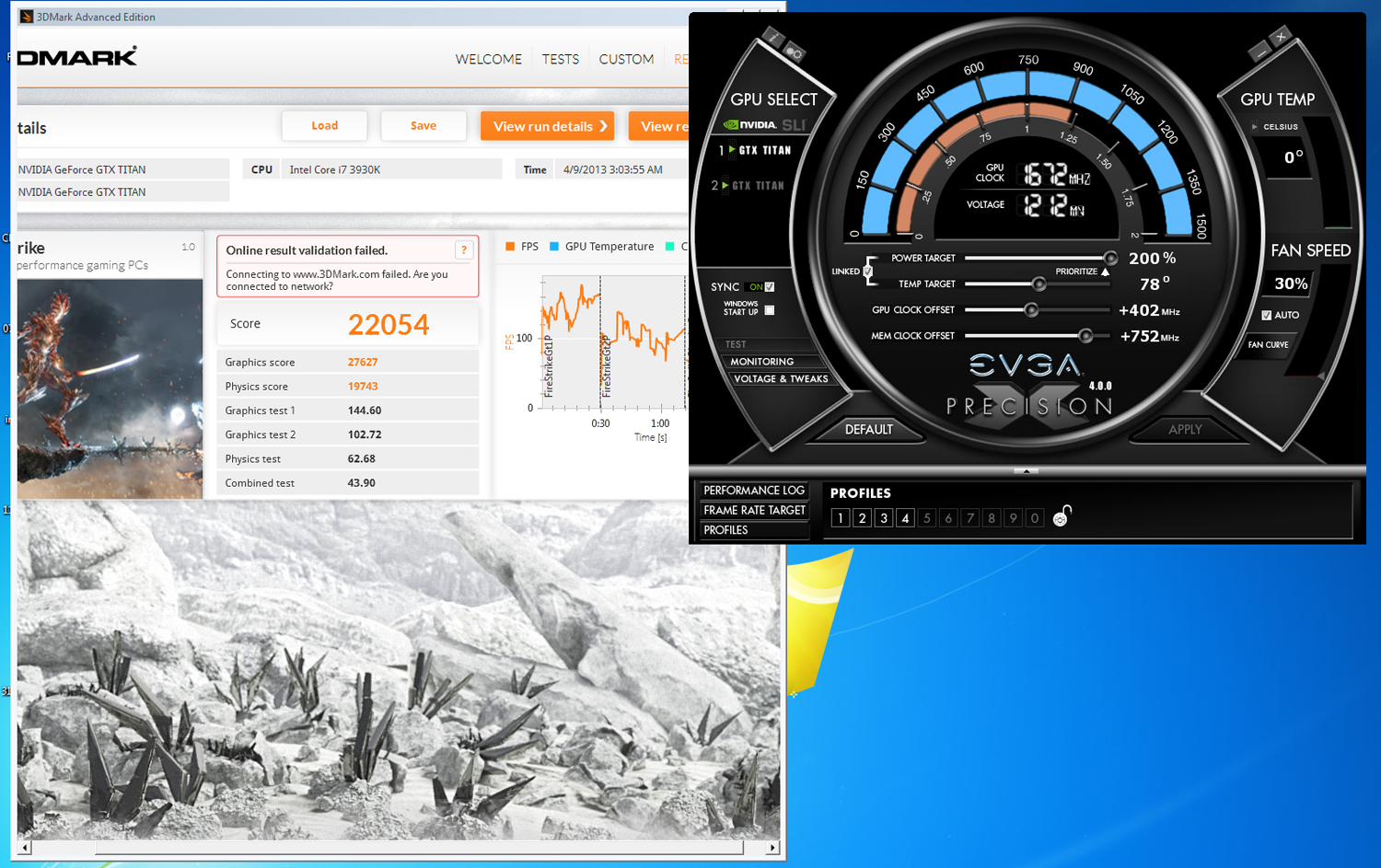This screenshot has height=868, width=1381.
Task: Click the View run details button
Action: coord(547,126)
